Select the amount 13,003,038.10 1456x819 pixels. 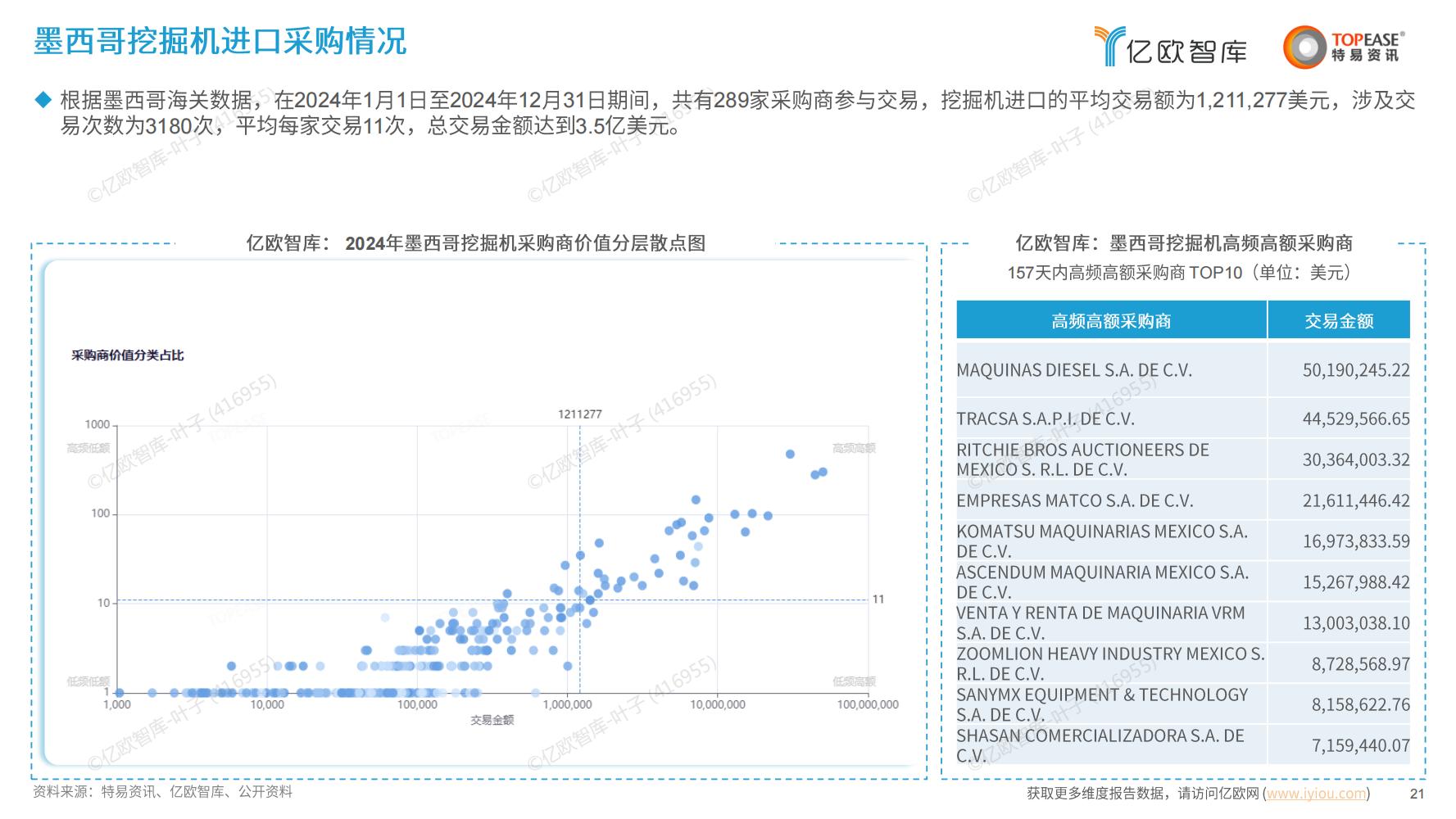pos(1356,623)
